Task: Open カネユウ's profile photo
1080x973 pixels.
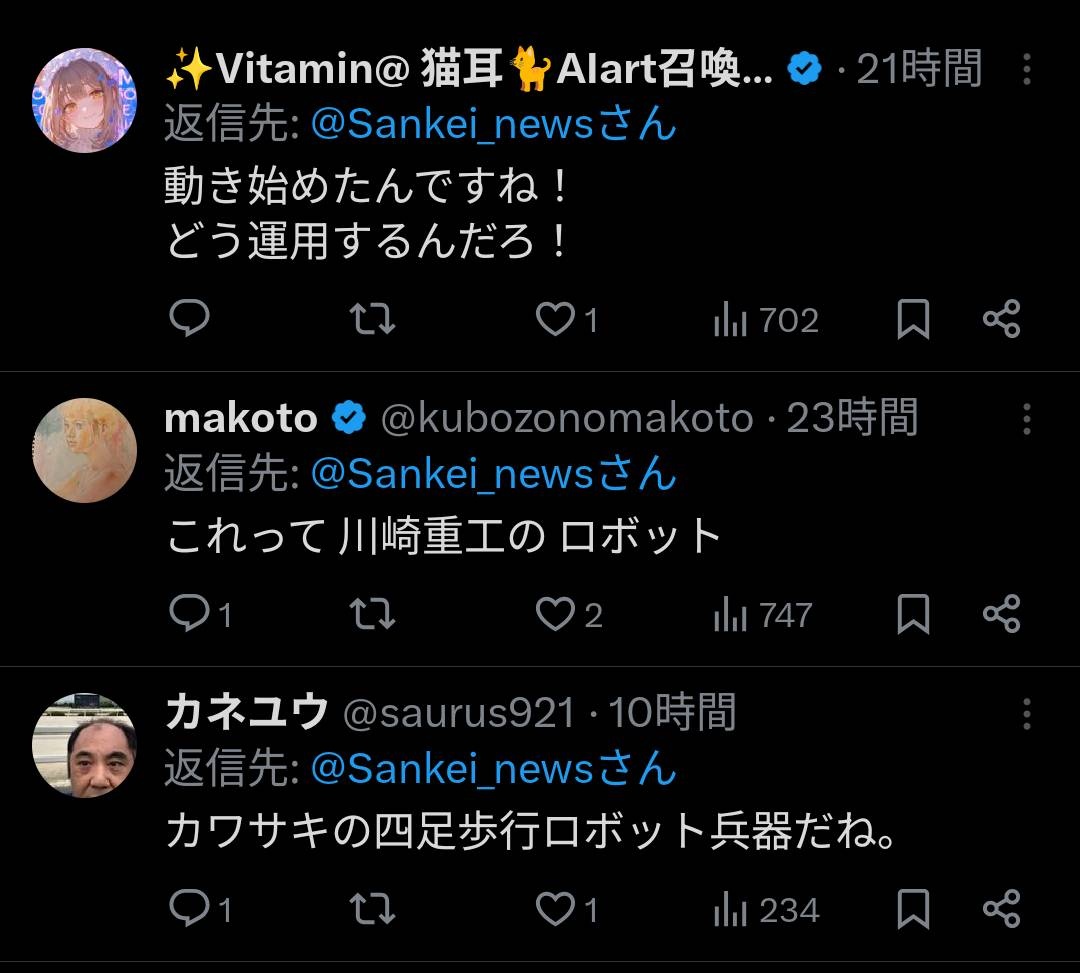Action: point(85,745)
